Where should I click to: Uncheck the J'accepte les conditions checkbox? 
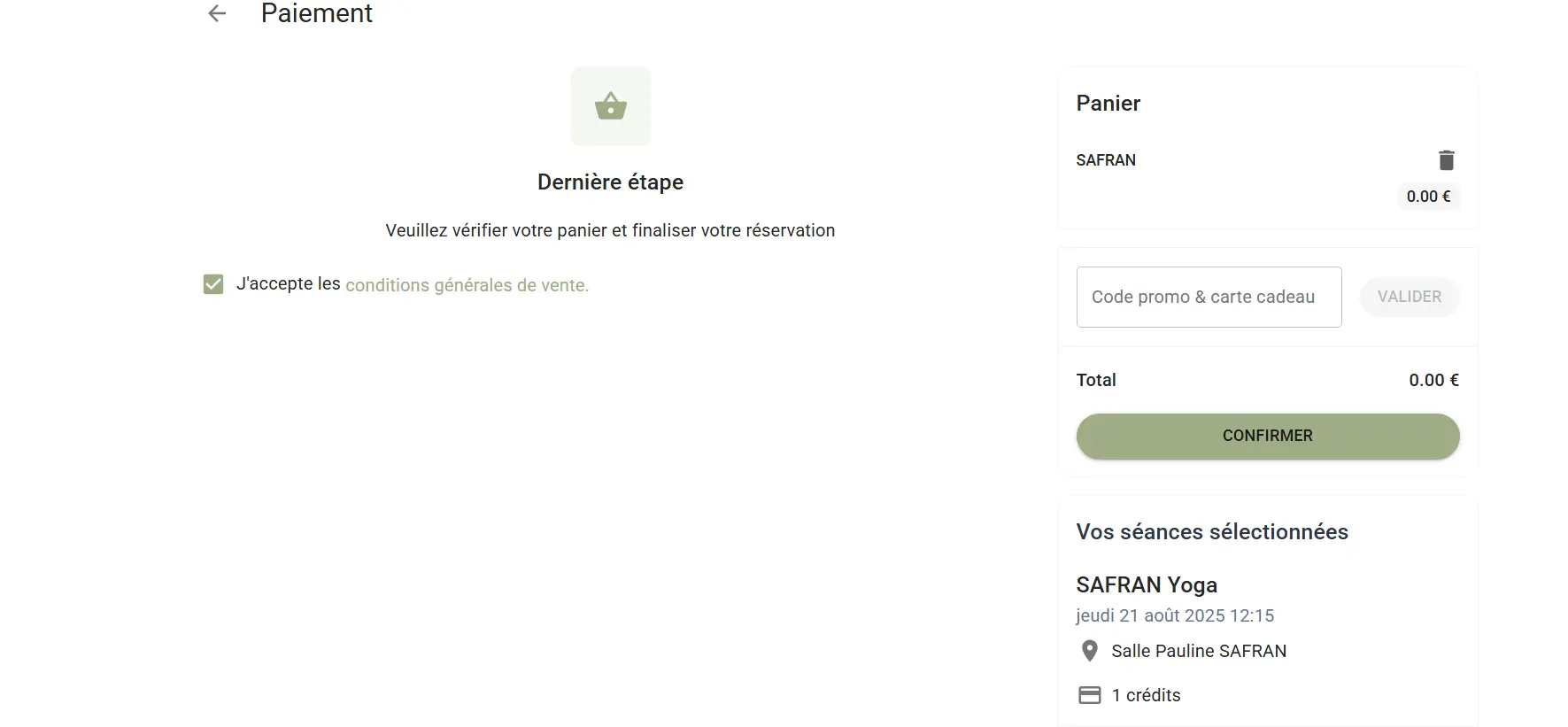click(213, 284)
